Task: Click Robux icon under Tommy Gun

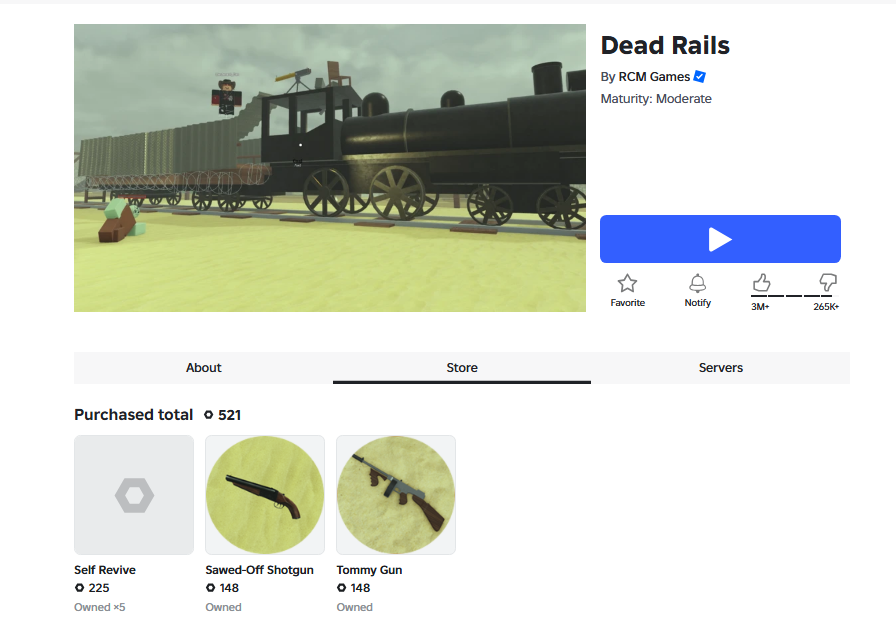Action: [x=341, y=587]
